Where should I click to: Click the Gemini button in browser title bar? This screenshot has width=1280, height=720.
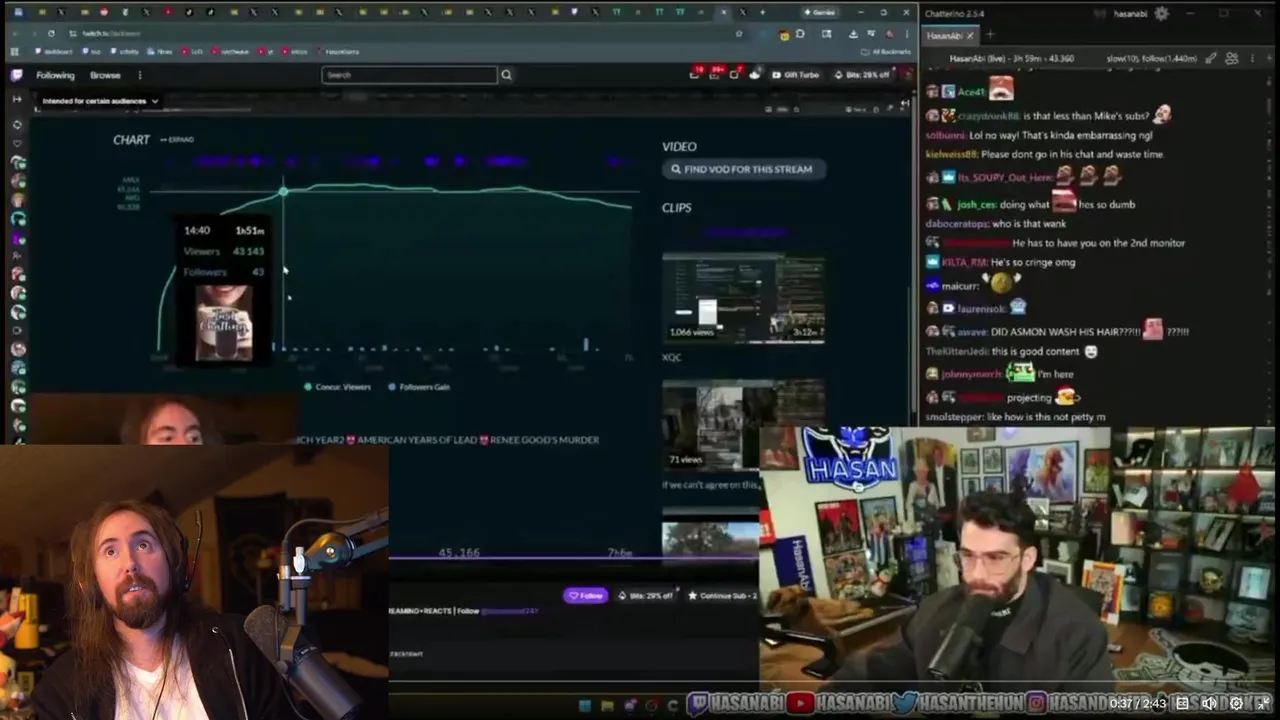819,12
